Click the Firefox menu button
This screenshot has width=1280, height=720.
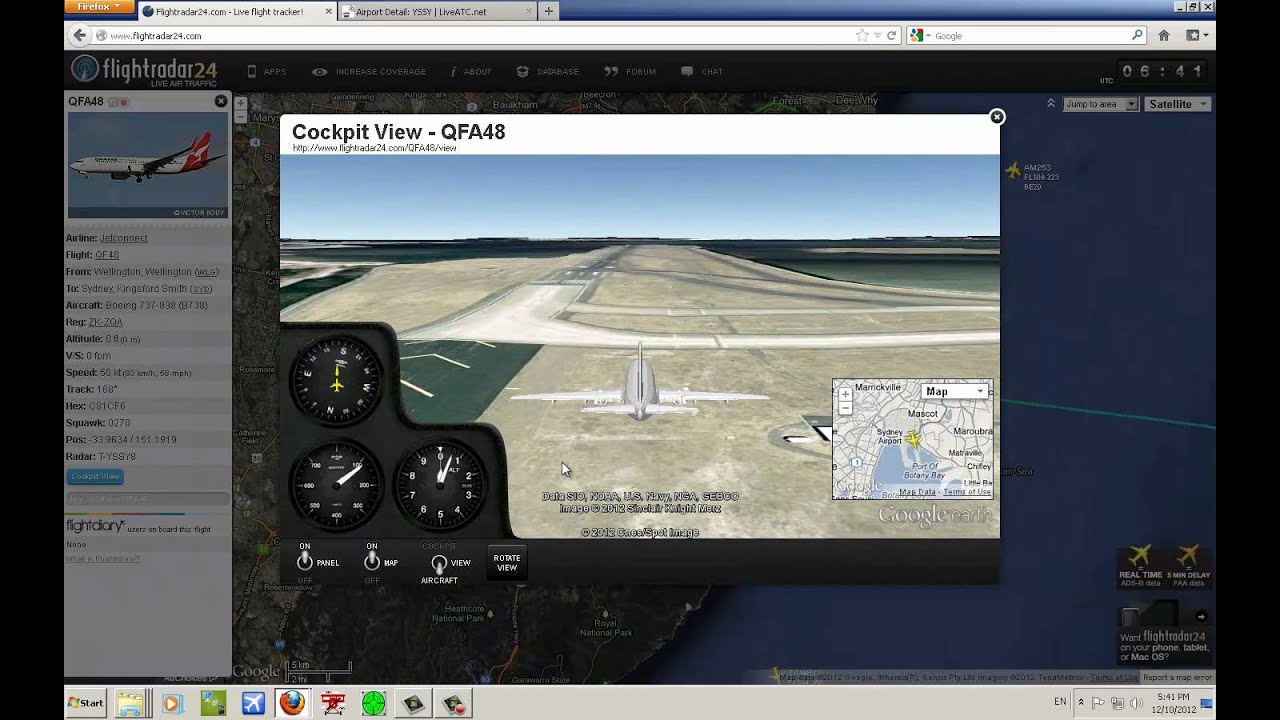[98, 6]
